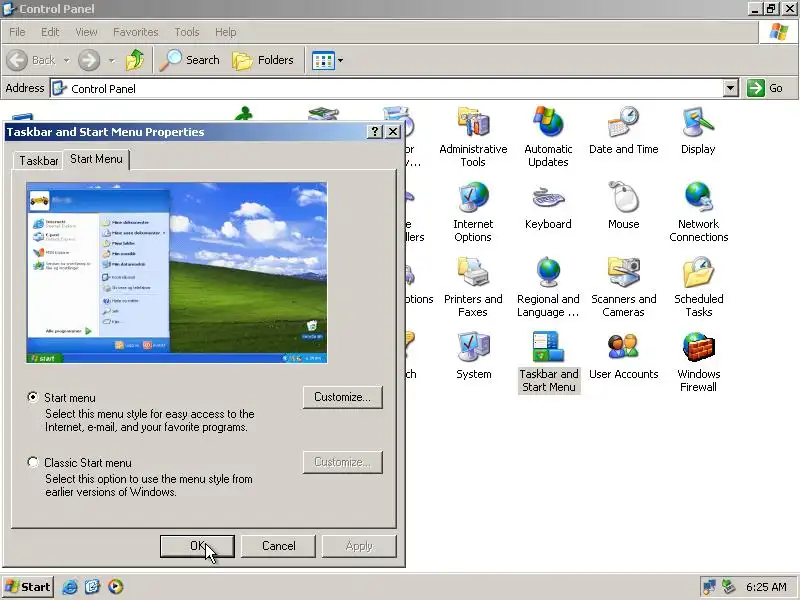800x600 pixels.
Task: Open the Back button history dropdown
Action: point(66,60)
